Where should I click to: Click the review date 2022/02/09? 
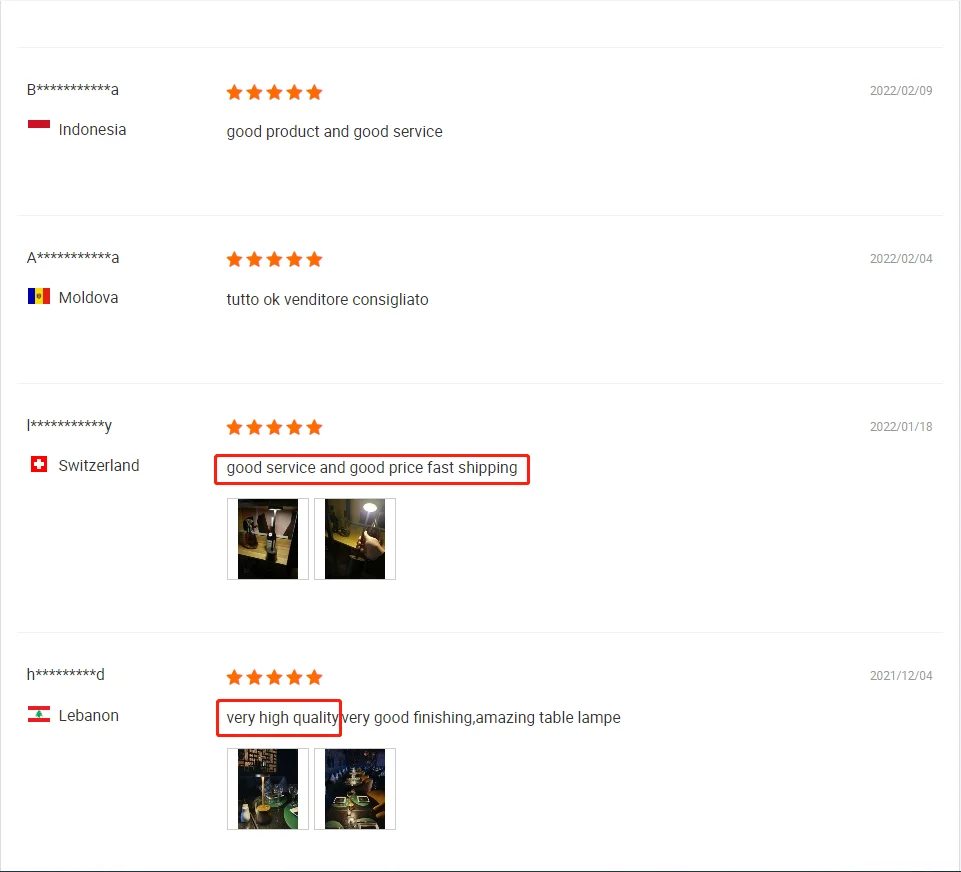pyautogui.click(x=901, y=91)
